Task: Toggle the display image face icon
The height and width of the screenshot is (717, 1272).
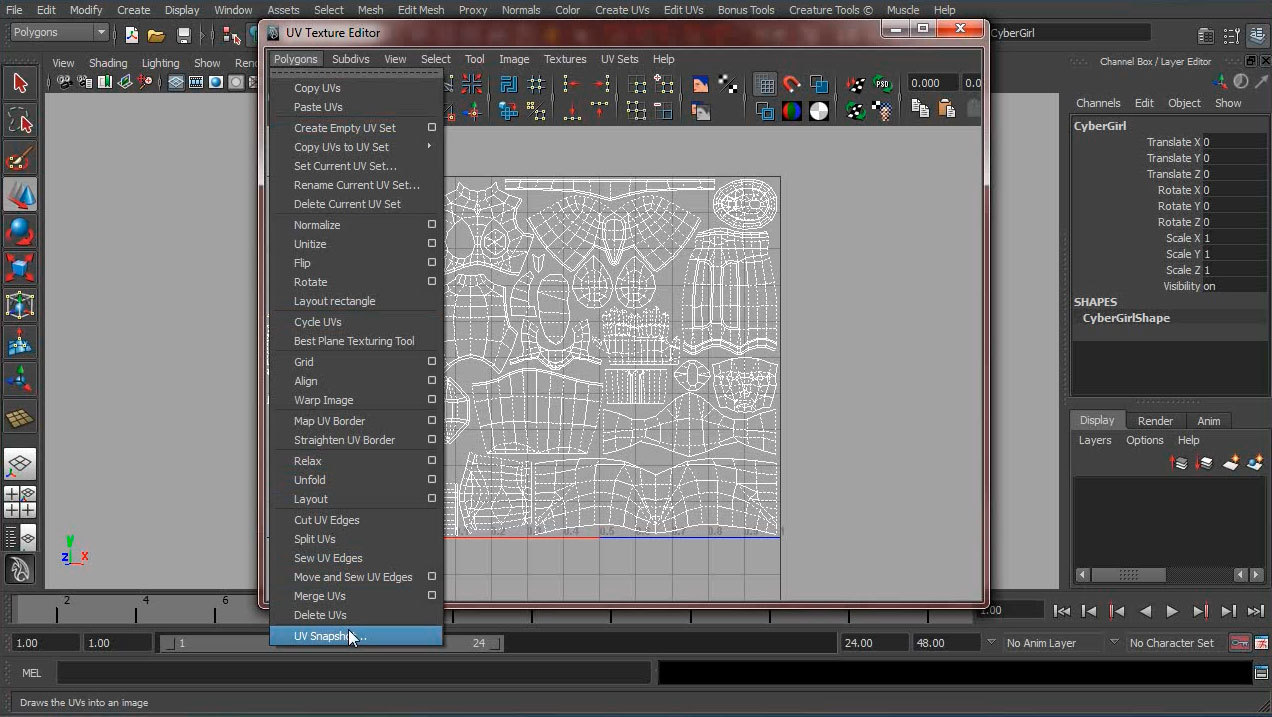Action: coord(701,84)
